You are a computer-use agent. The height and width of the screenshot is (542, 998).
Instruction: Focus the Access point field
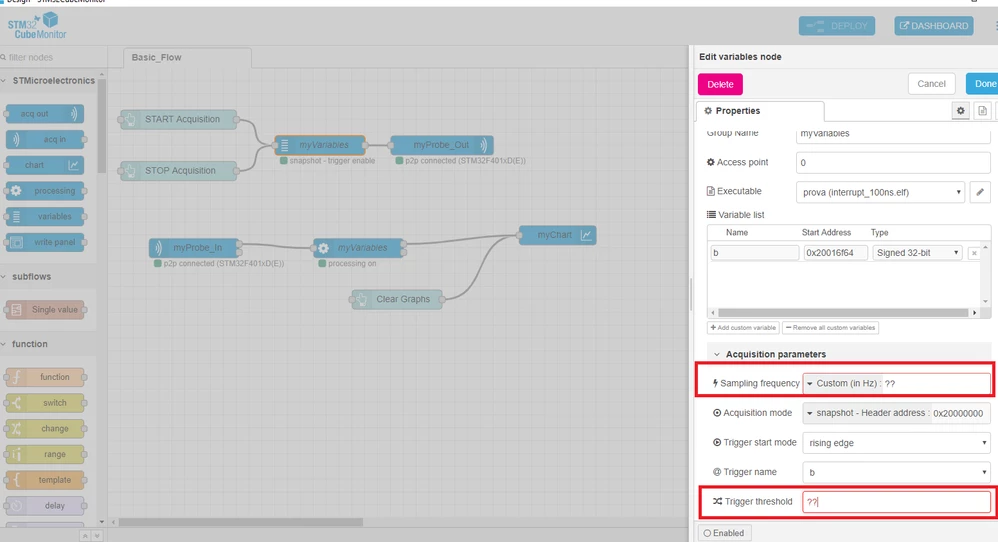click(x=893, y=163)
